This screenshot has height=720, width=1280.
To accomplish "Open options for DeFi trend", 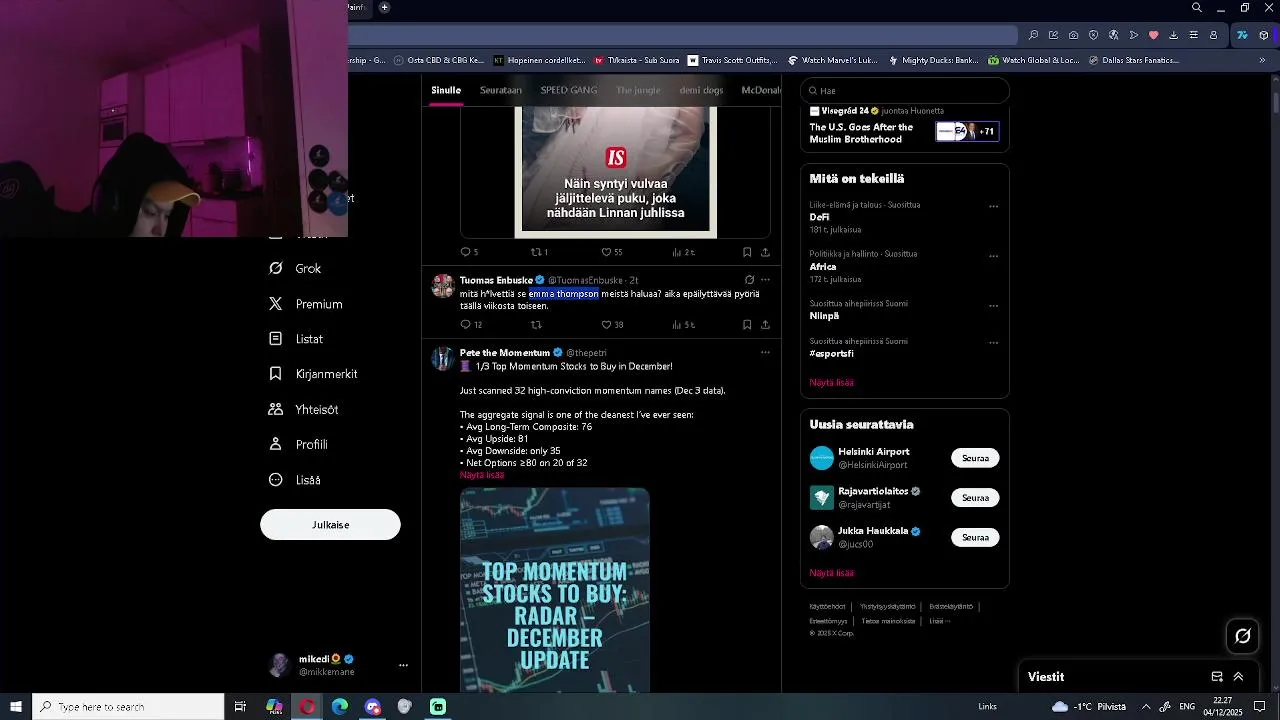I will (x=993, y=207).
